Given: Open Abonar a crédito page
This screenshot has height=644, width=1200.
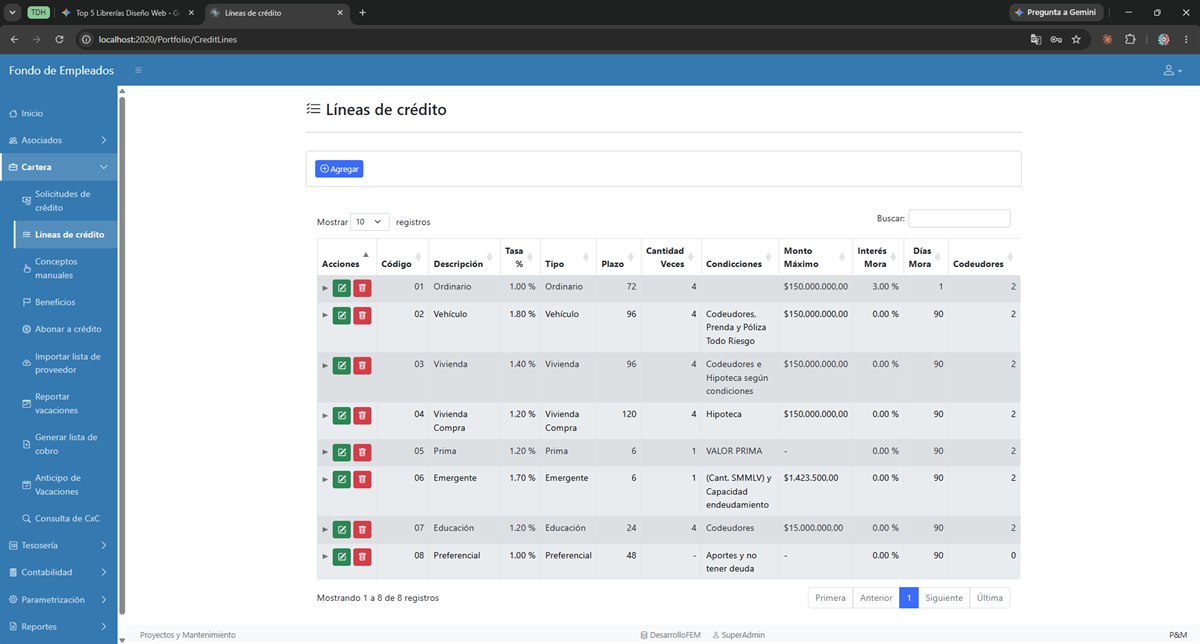Looking at the screenshot, I should (65, 329).
